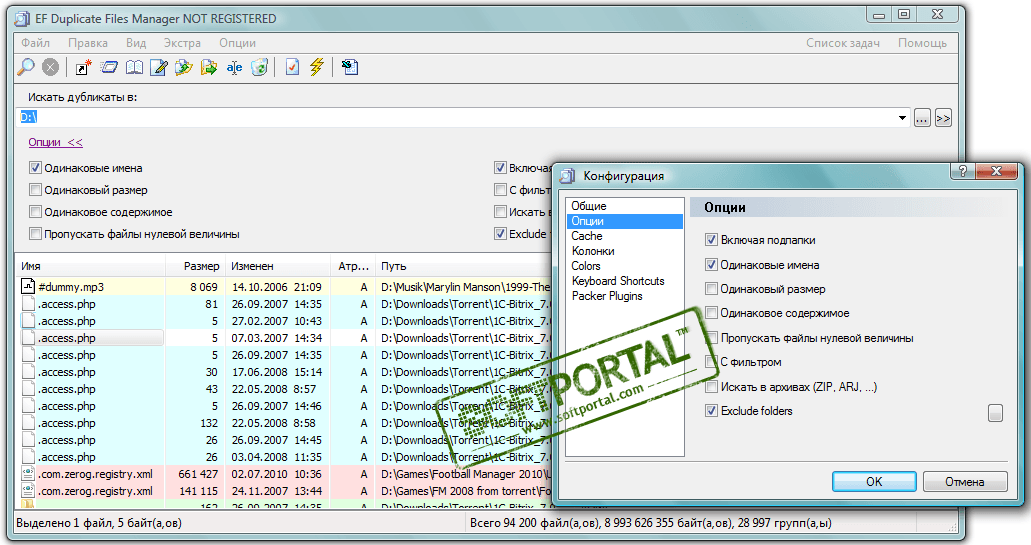Open the Экстра menu
The width and height of the screenshot is (1031, 545).
point(182,43)
